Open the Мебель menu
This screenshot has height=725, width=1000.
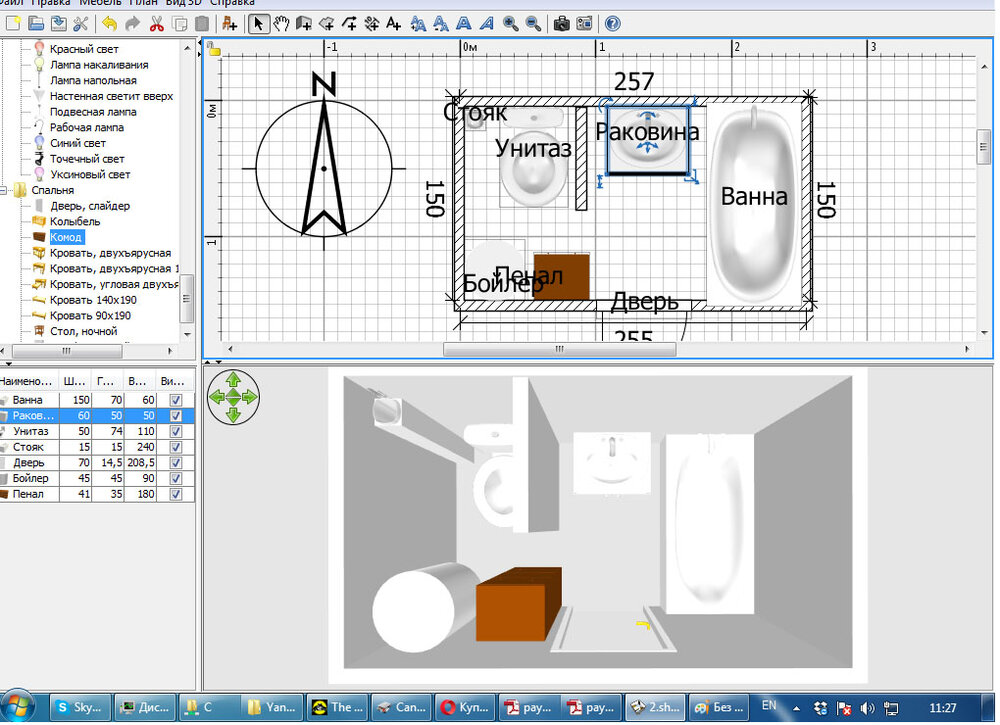tap(98, 3)
